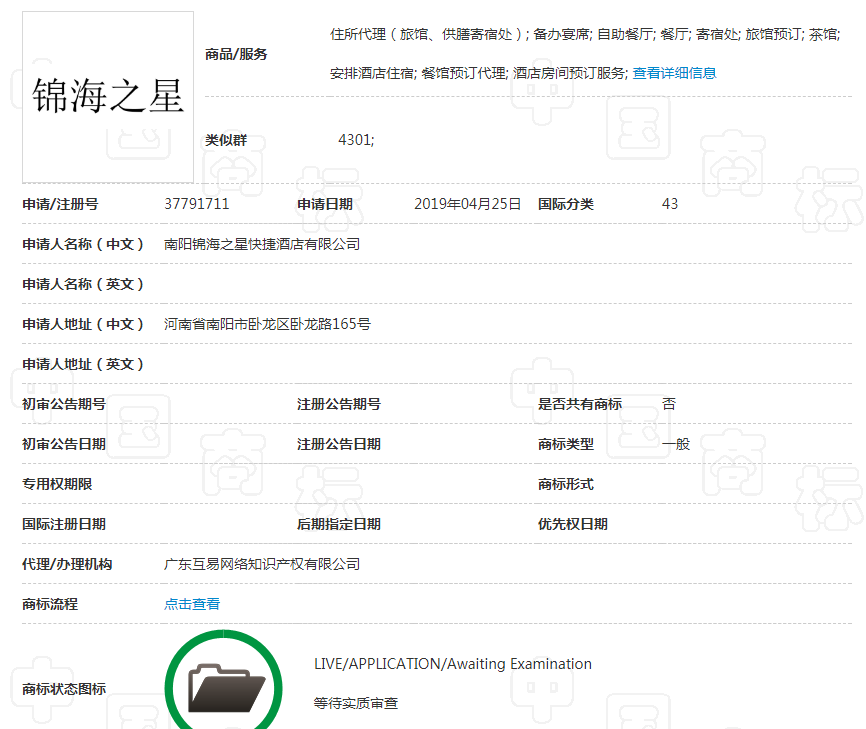Click the 商品/服务 field label
Viewport: 866px width, 729px height.
236,54
